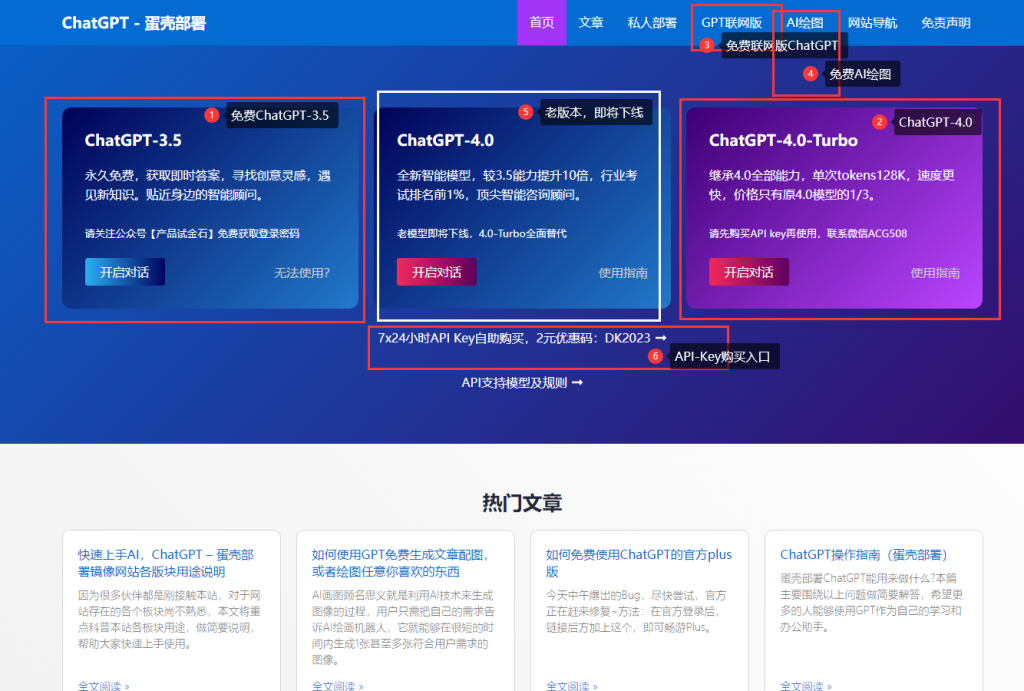The image size is (1024, 691).
Task: Open the 免责声明 menu item
Action: click(x=946, y=23)
